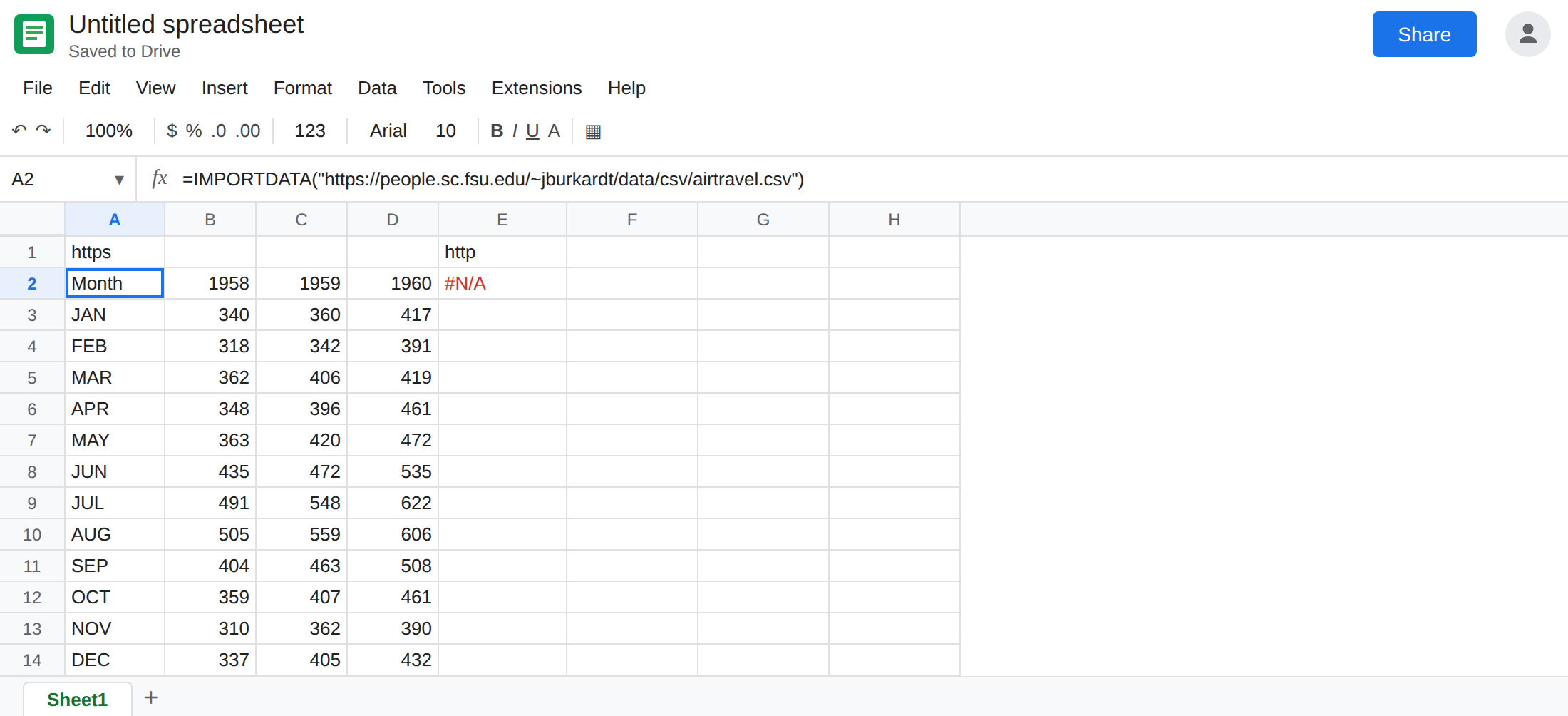Decrease decimal places .0 icon
This screenshot has height=716, width=1568.
[x=219, y=131]
